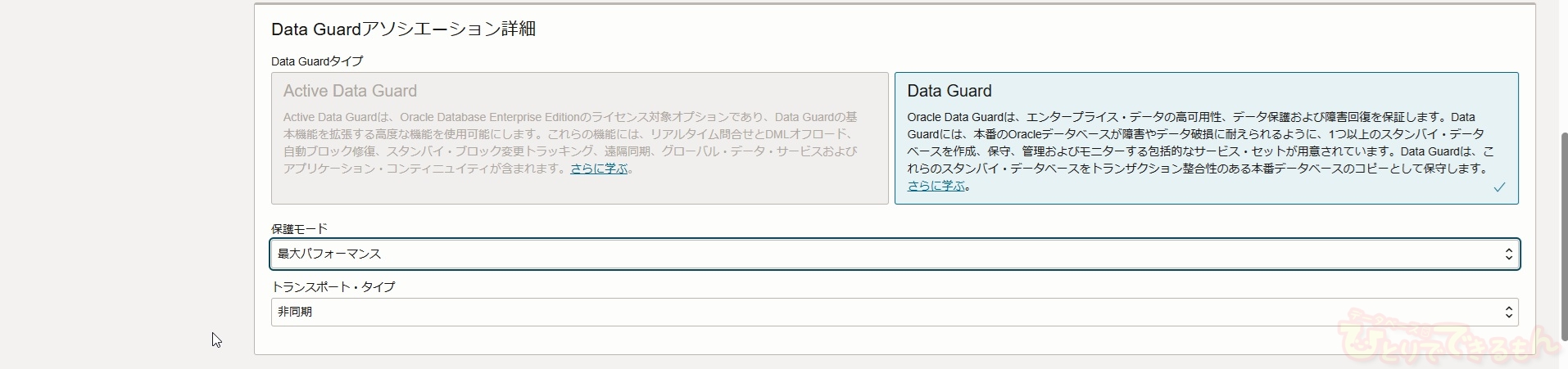The image size is (1568, 369).
Task: Select the Active Data Guard type card
Action: (579, 138)
